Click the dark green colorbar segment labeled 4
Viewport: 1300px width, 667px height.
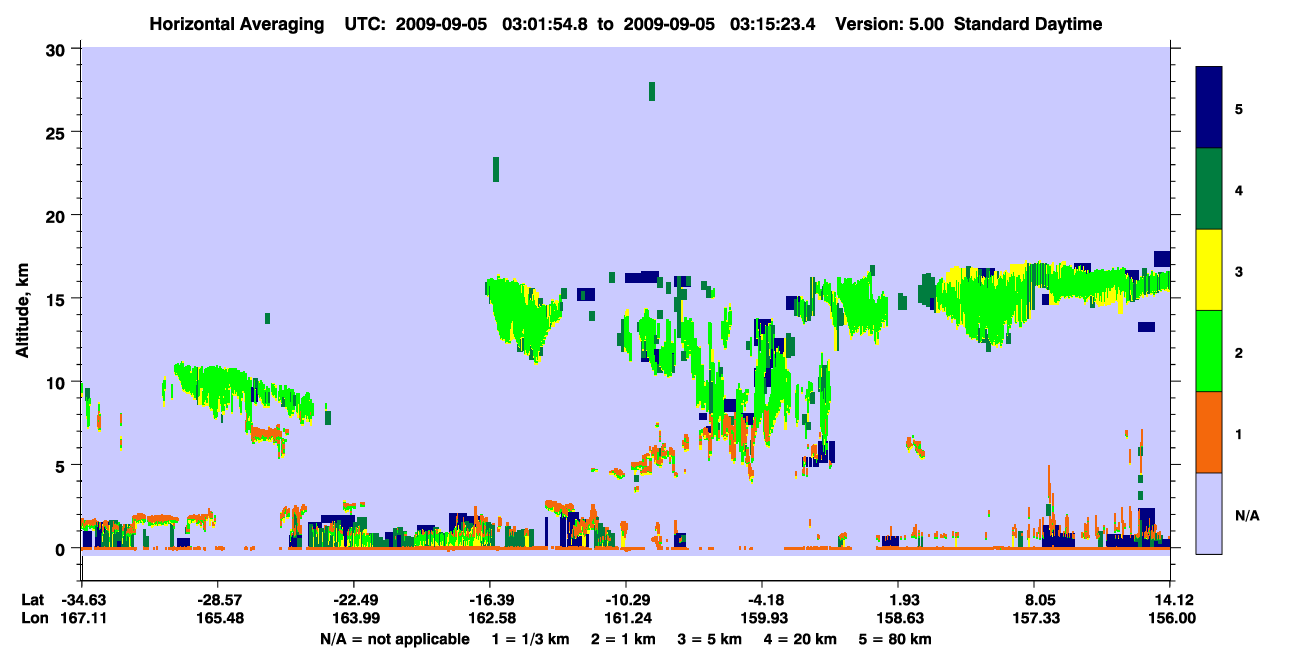[x=1209, y=189]
